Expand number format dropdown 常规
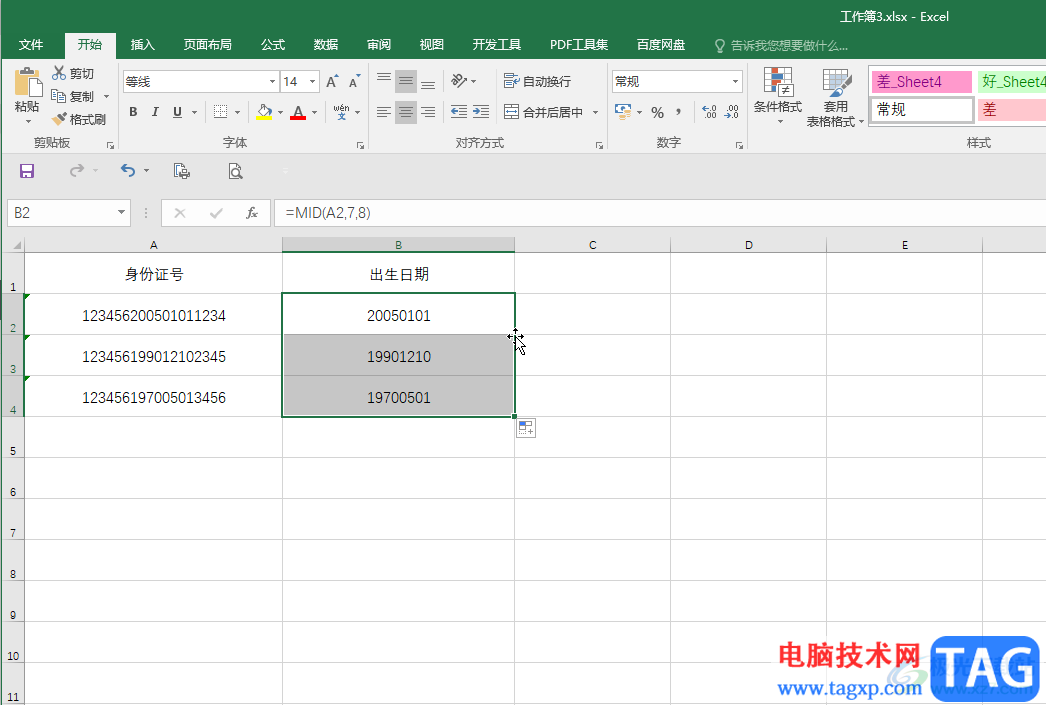This screenshot has height=705, width=1046. click(x=735, y=81)
